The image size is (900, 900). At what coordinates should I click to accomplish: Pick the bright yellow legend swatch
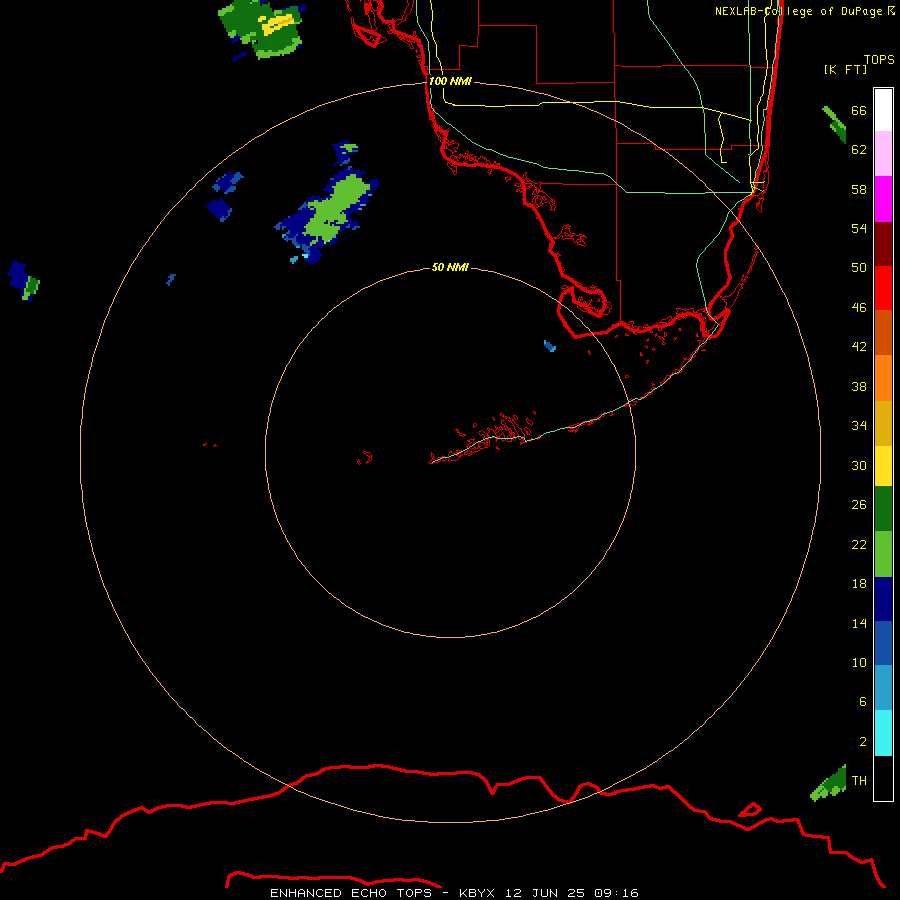pos(883,465)
